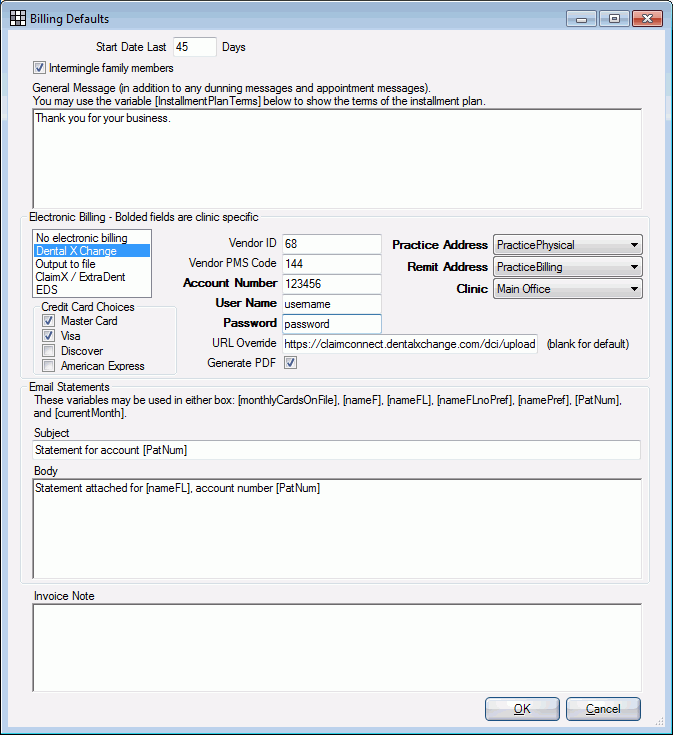Uncheck the Master Card checkbox
The image size is (673, 735).
tap(48, 321)
